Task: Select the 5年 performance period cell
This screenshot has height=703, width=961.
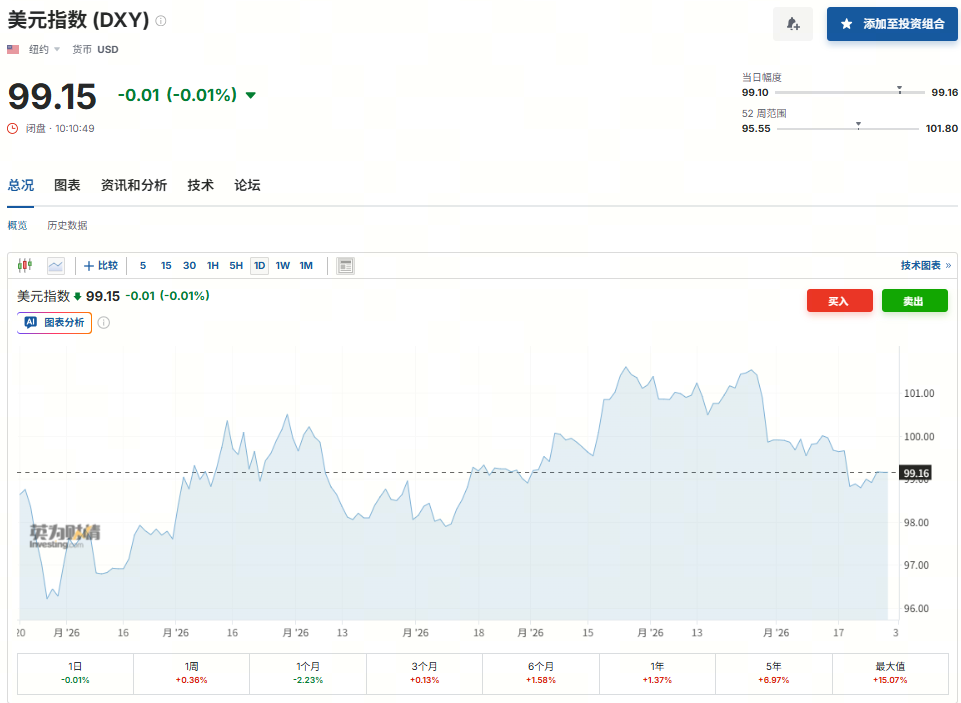Action: 773,673
